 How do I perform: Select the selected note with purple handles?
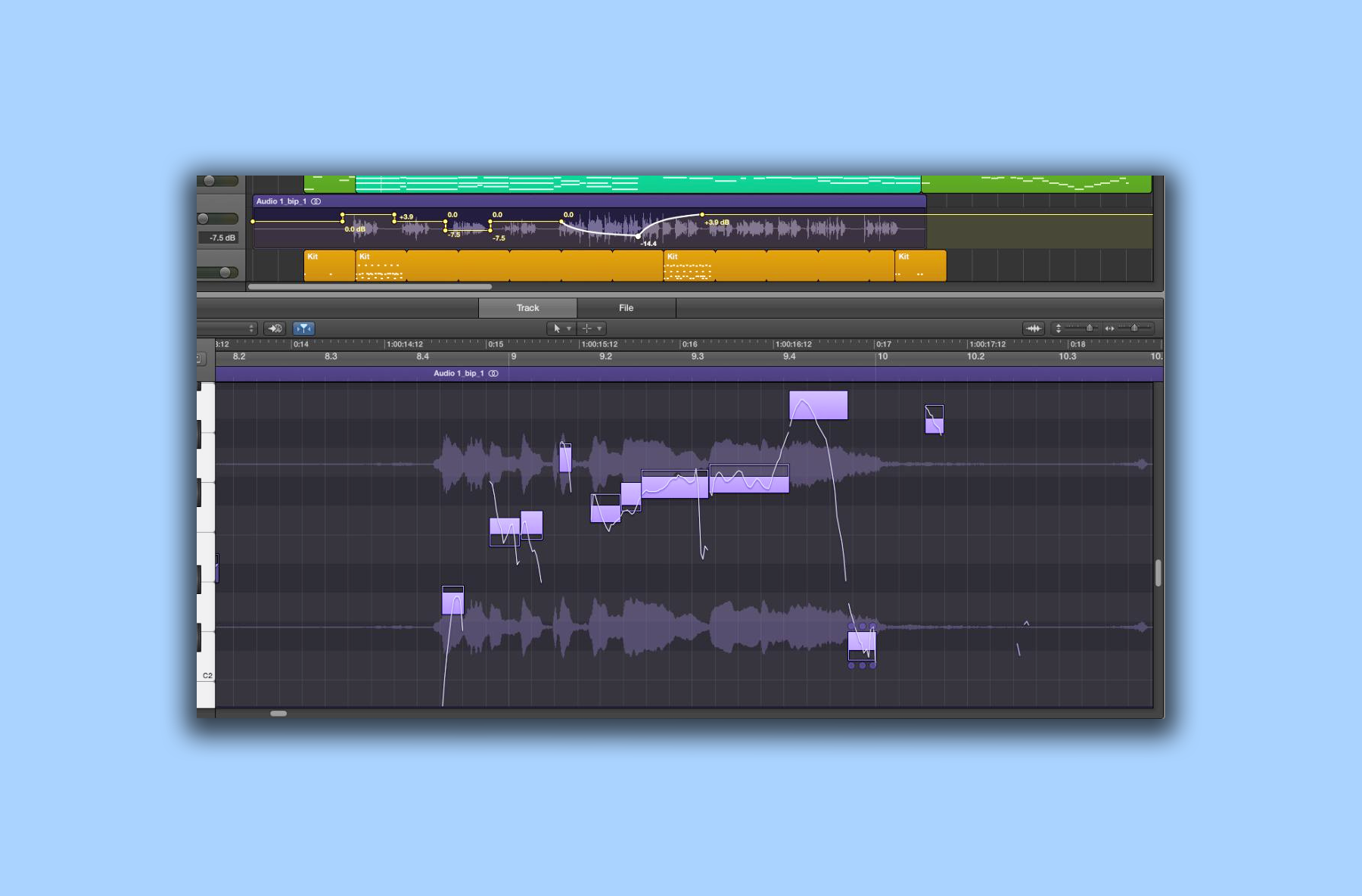point(862,646)
